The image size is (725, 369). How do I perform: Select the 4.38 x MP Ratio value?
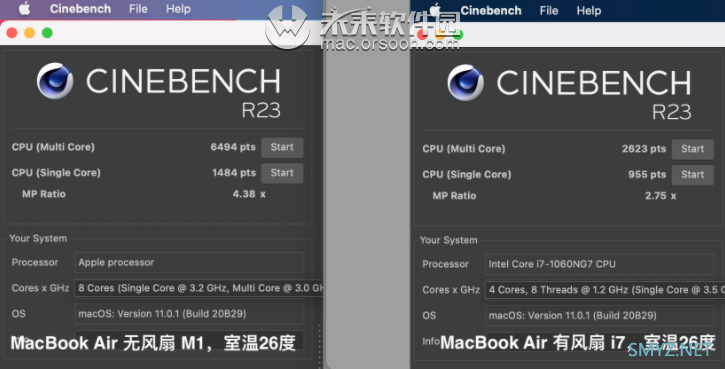tap(249, 194)
